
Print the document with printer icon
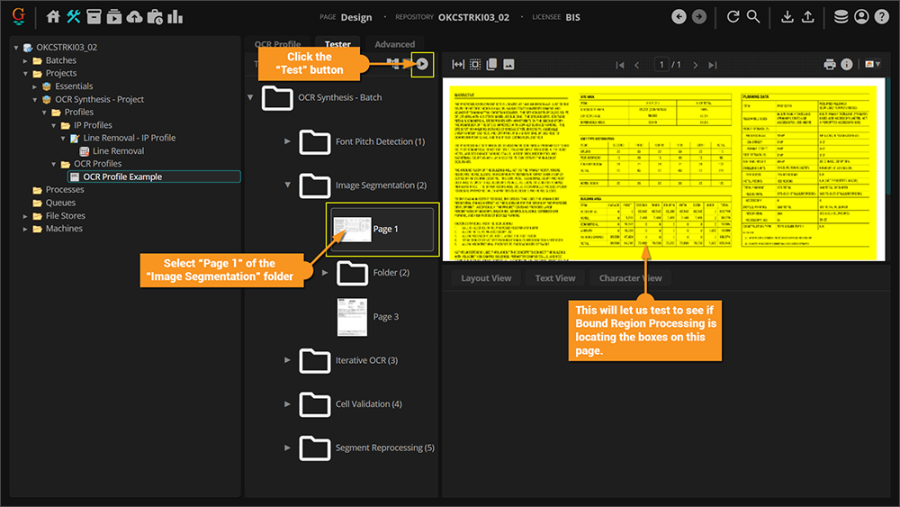point(829,64)
